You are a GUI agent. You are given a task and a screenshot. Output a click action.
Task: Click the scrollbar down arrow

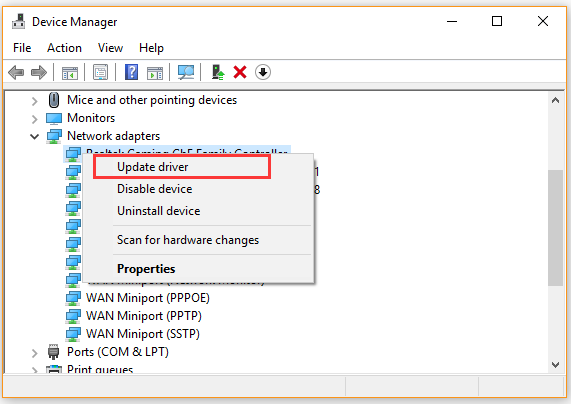(x=555, y=364)
